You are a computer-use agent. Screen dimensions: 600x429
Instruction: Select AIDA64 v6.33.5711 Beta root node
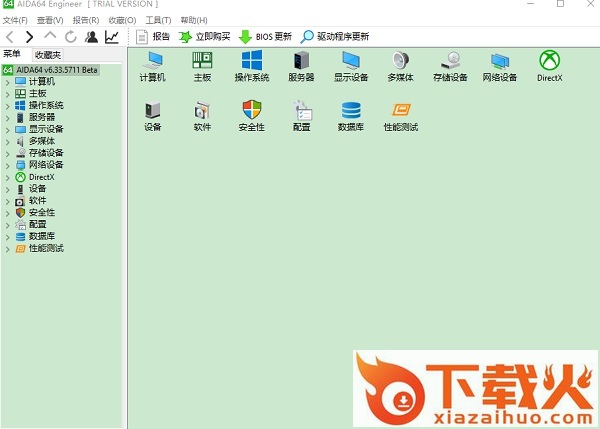coord(57,70)
